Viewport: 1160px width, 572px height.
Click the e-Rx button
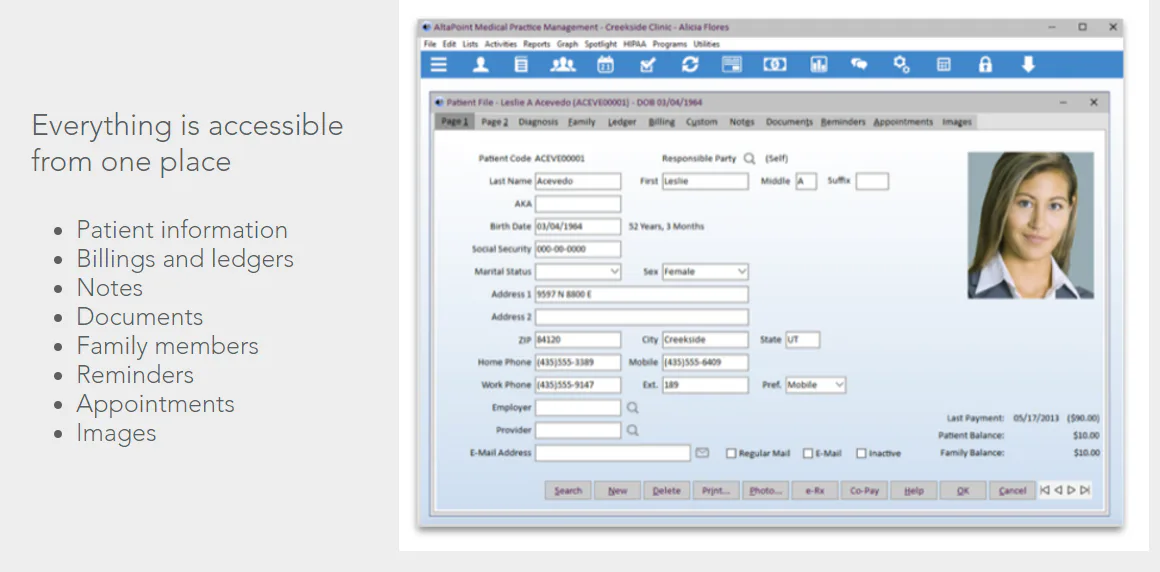click(815, 491)
